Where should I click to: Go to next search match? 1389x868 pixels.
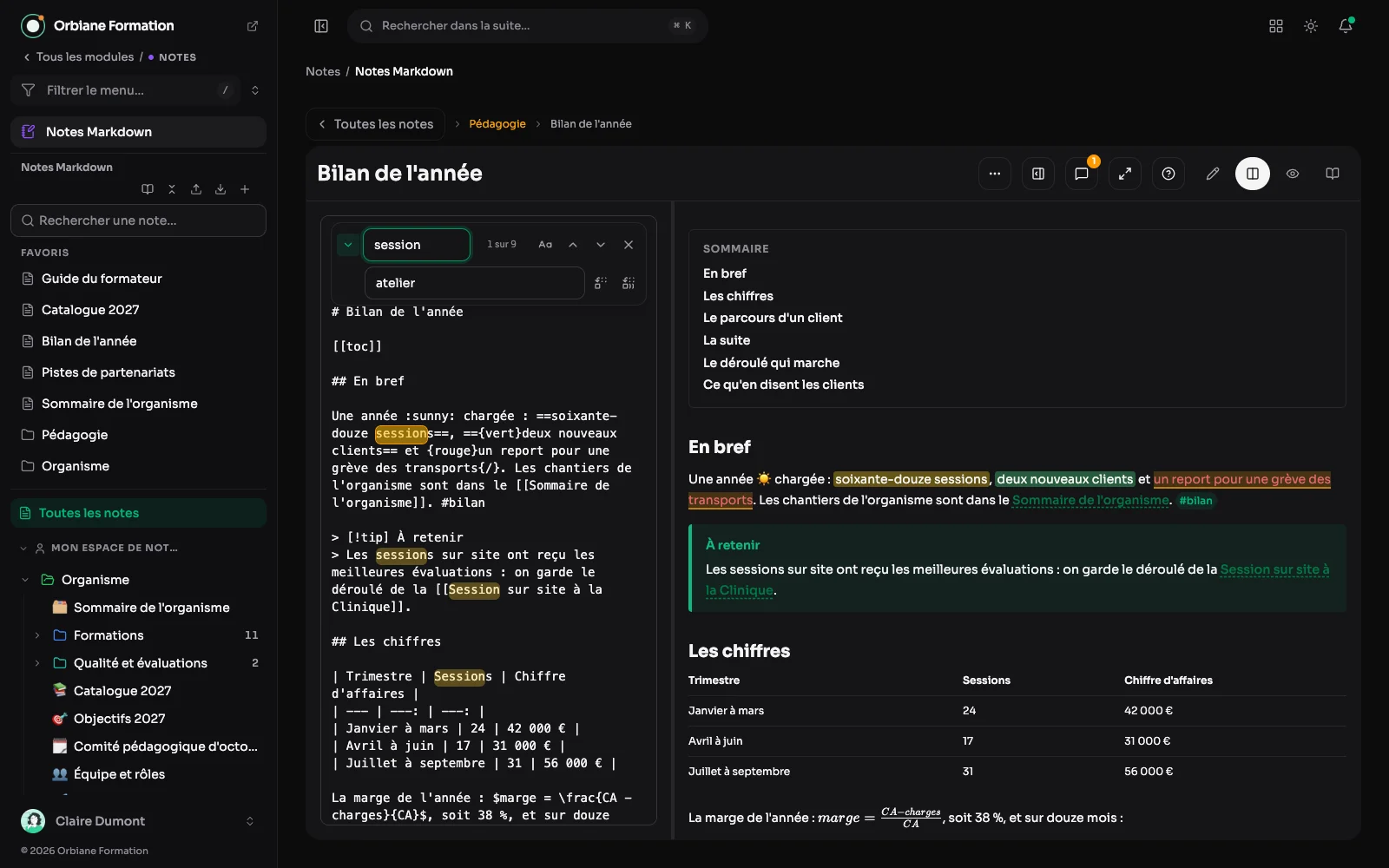pyautogui.click(x=601, y=245)
